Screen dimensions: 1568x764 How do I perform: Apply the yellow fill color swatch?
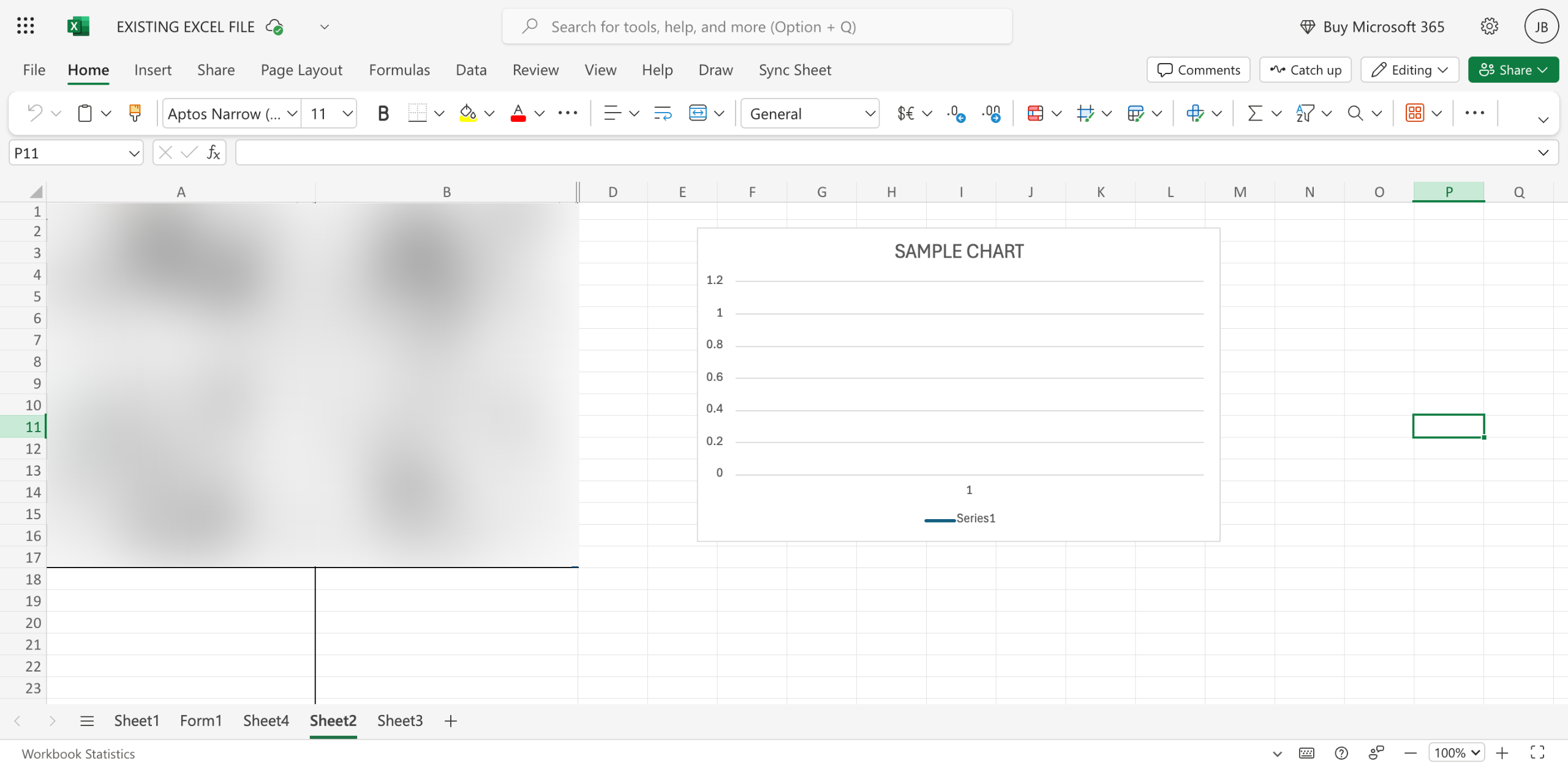click(x=468, y=113)
